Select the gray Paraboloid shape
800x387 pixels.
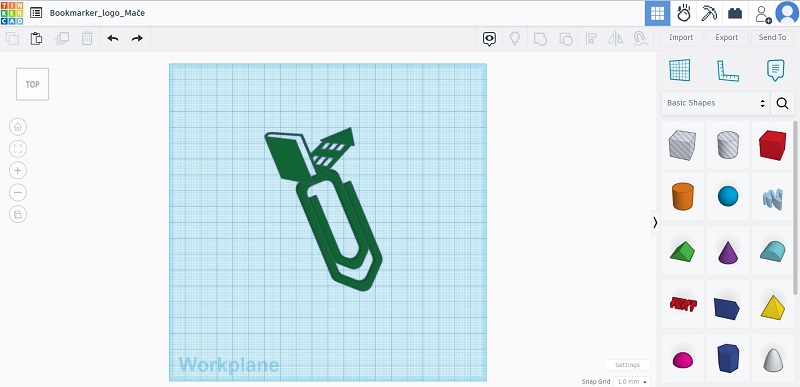[772, 360]
